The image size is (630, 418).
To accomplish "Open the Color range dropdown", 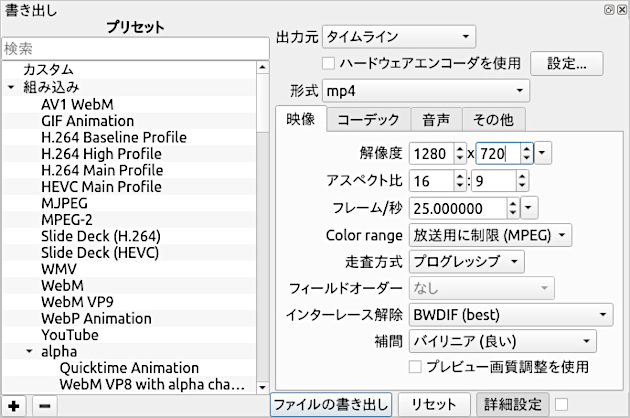I will [491, 235].
